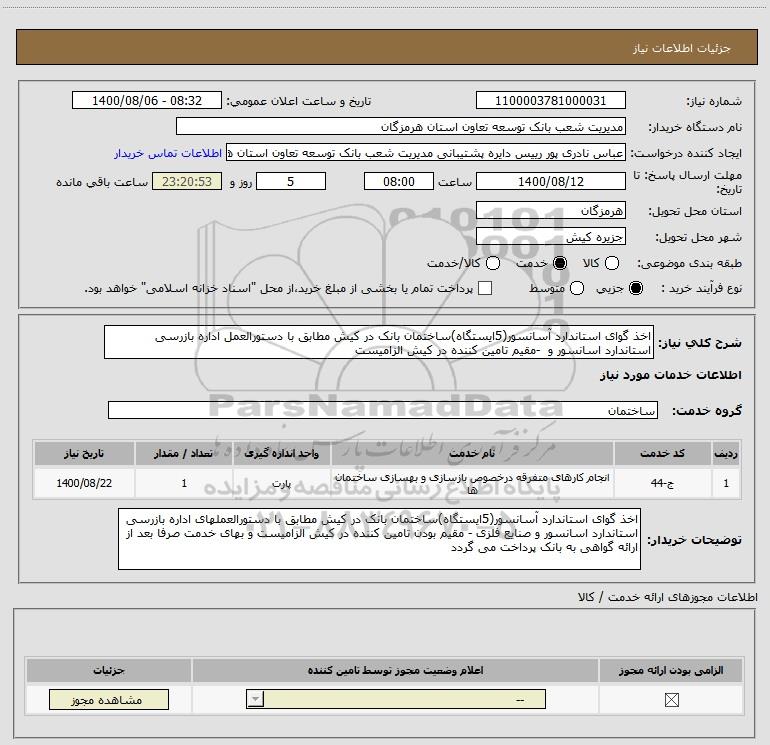Click the ردیف column header
Image resolution: width=770 pixels, height=745 pixels.
click(726, 453)
